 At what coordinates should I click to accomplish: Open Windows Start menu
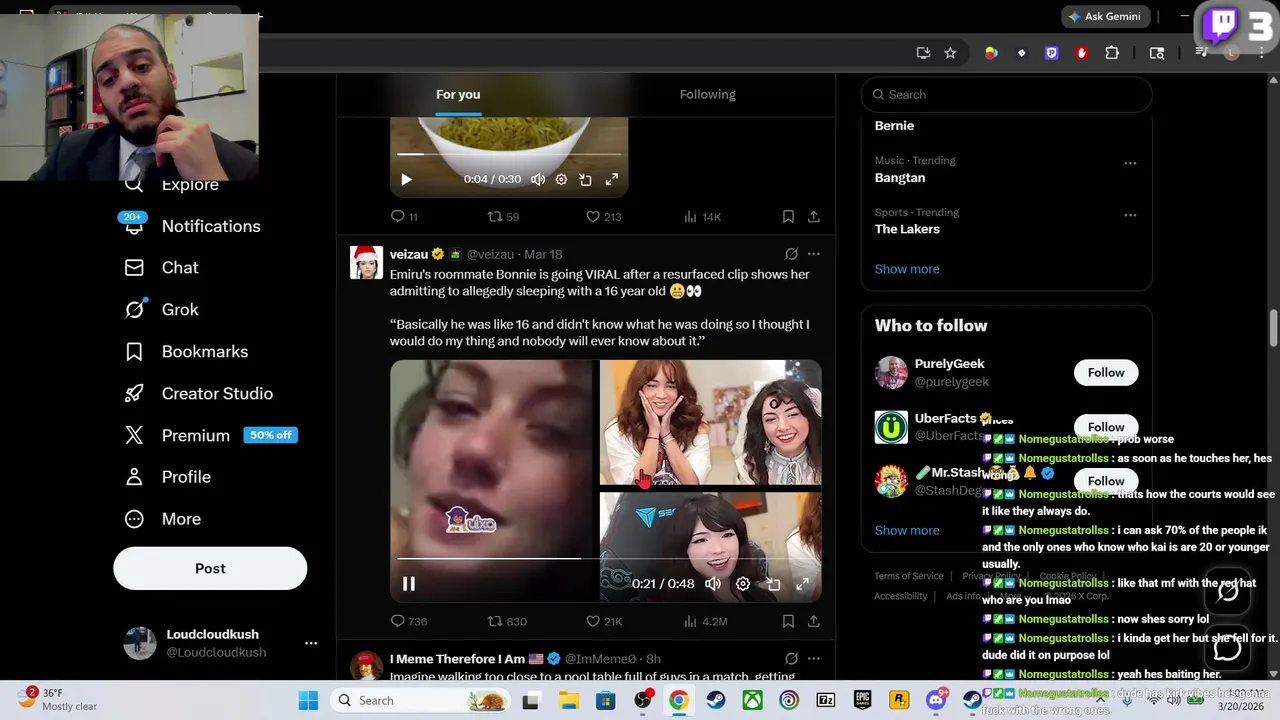[308, 700]
